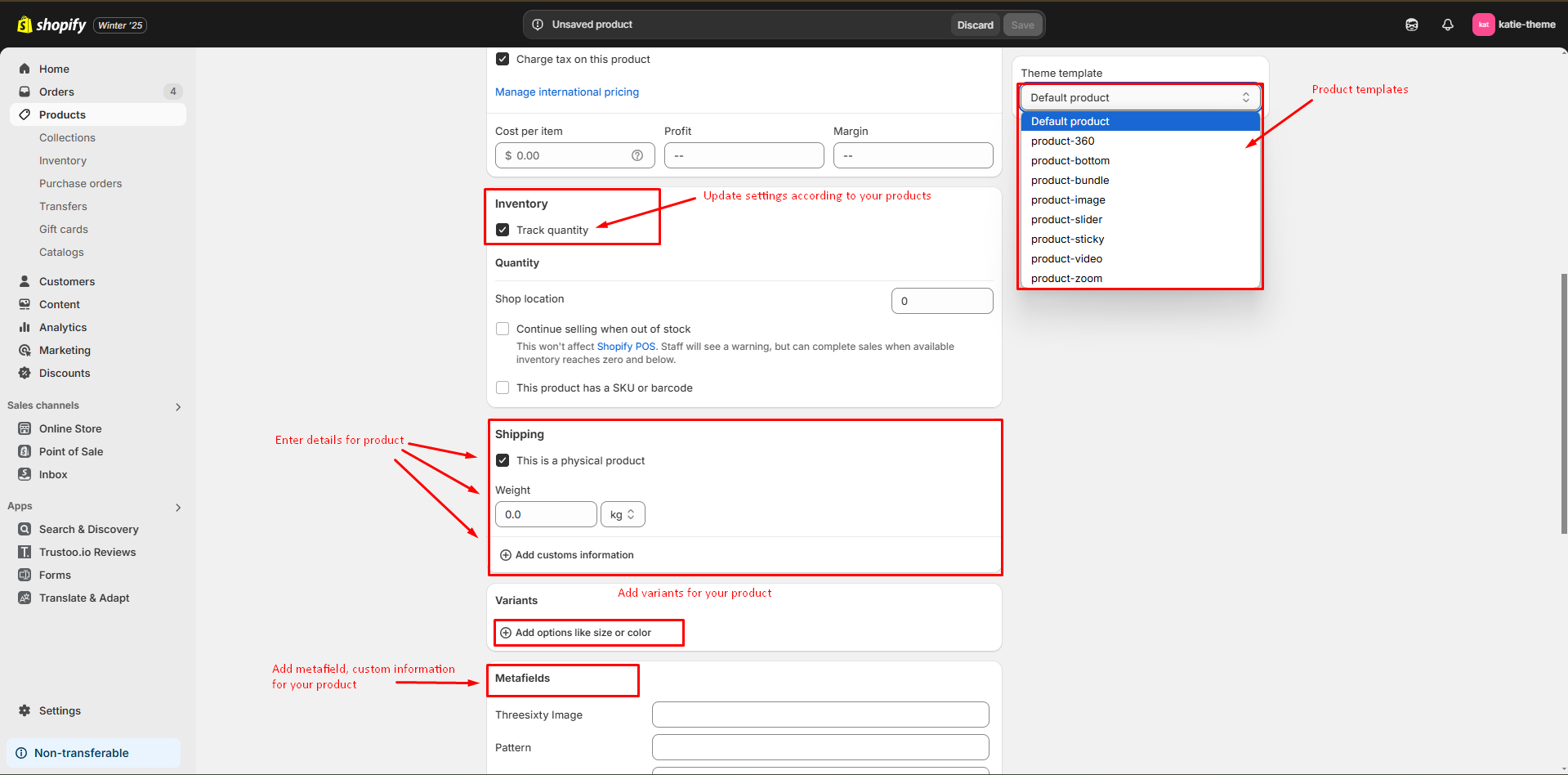The height and width of the screenshot is (775, 1568).
Task: Open the Shopify Sidekick assistant icon
Action: point(1411,25)
